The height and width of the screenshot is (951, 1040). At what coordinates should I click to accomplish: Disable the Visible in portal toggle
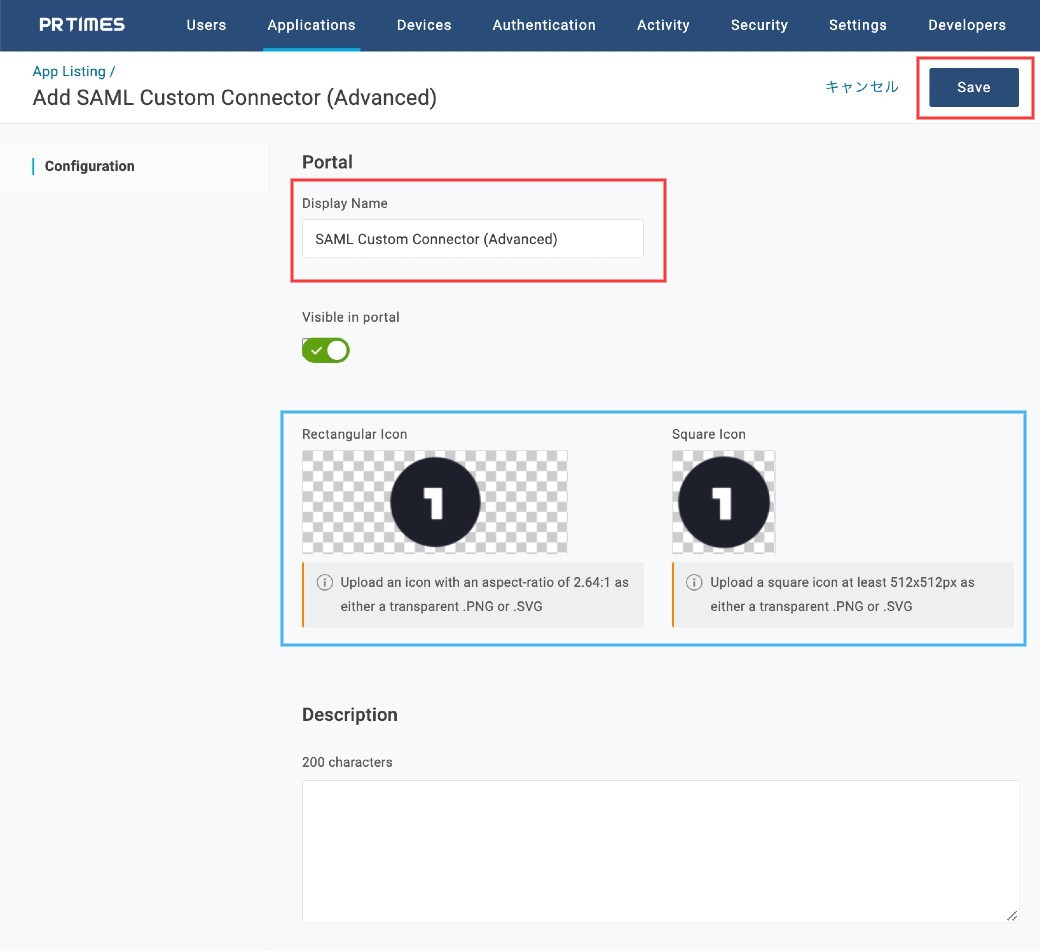pyautogui.click(x=326, y=350)
